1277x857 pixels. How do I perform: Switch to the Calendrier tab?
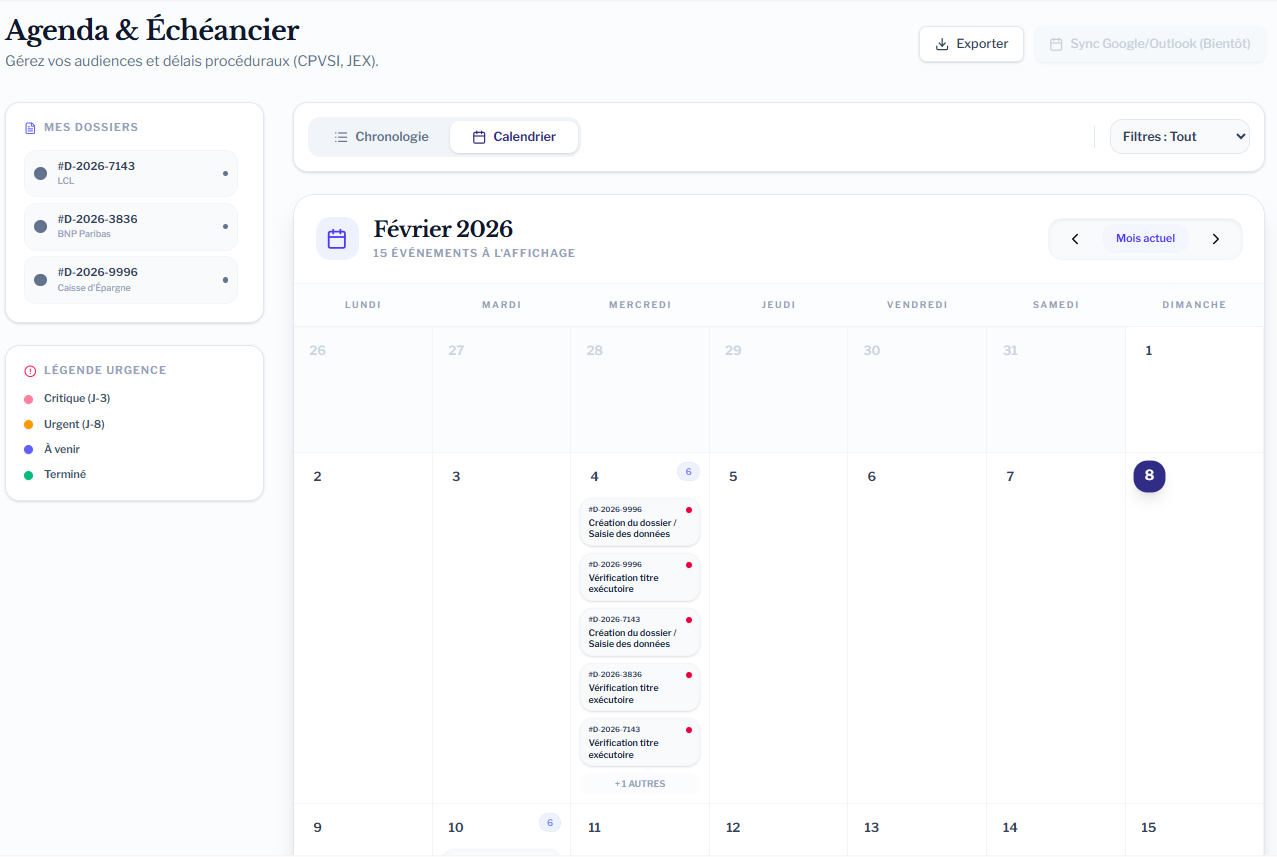point(514,136)
